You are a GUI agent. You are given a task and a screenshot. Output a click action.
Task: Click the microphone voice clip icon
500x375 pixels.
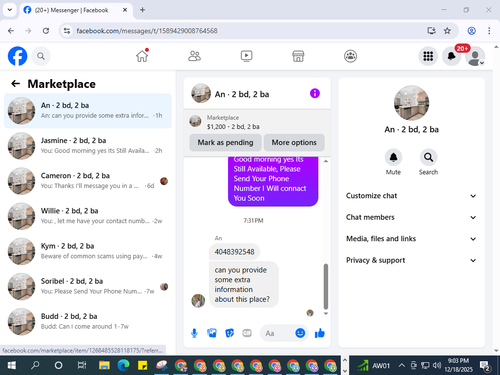(194, 333)
